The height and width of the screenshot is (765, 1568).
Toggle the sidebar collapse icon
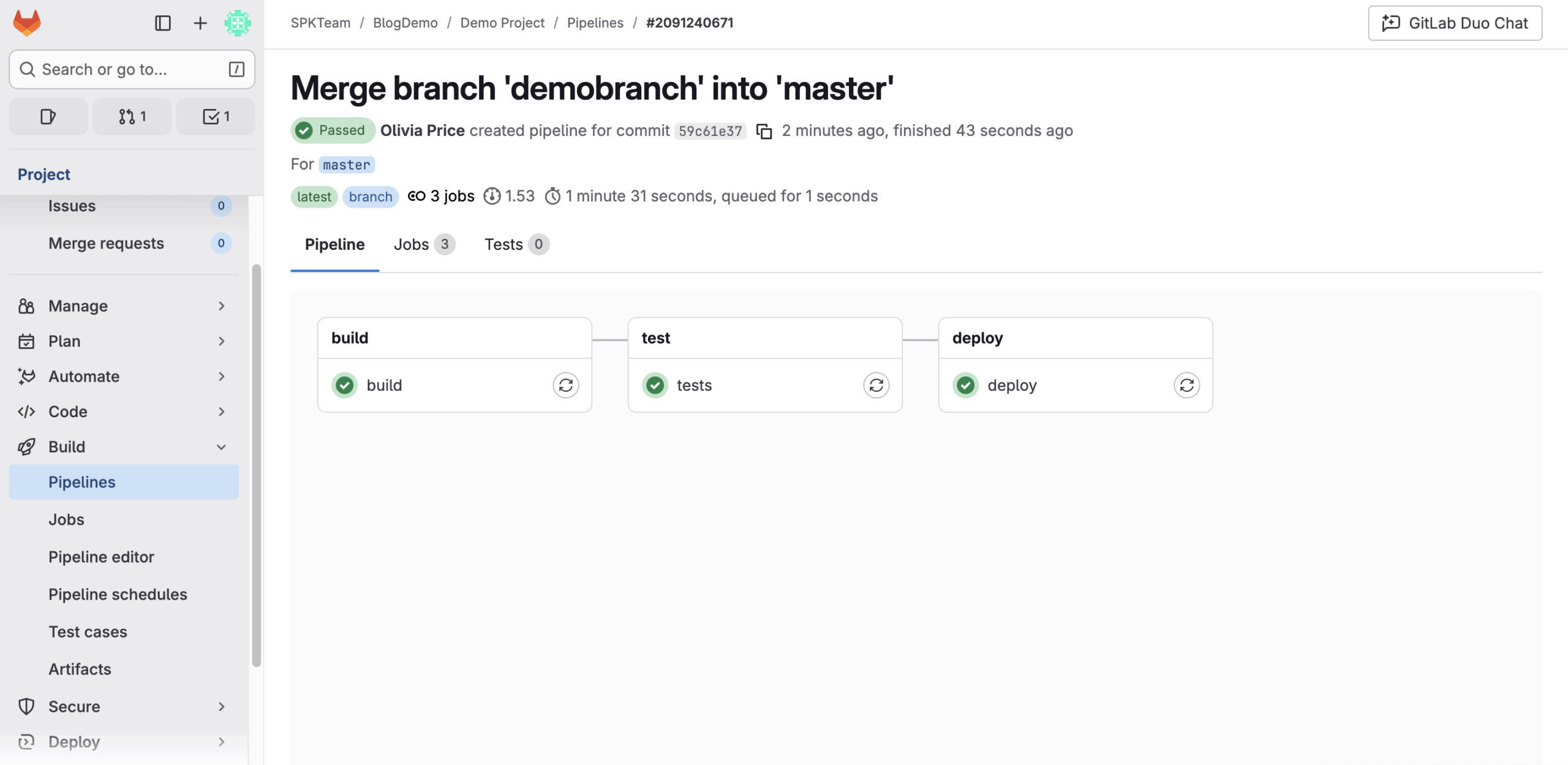click(x=162, y=23)
